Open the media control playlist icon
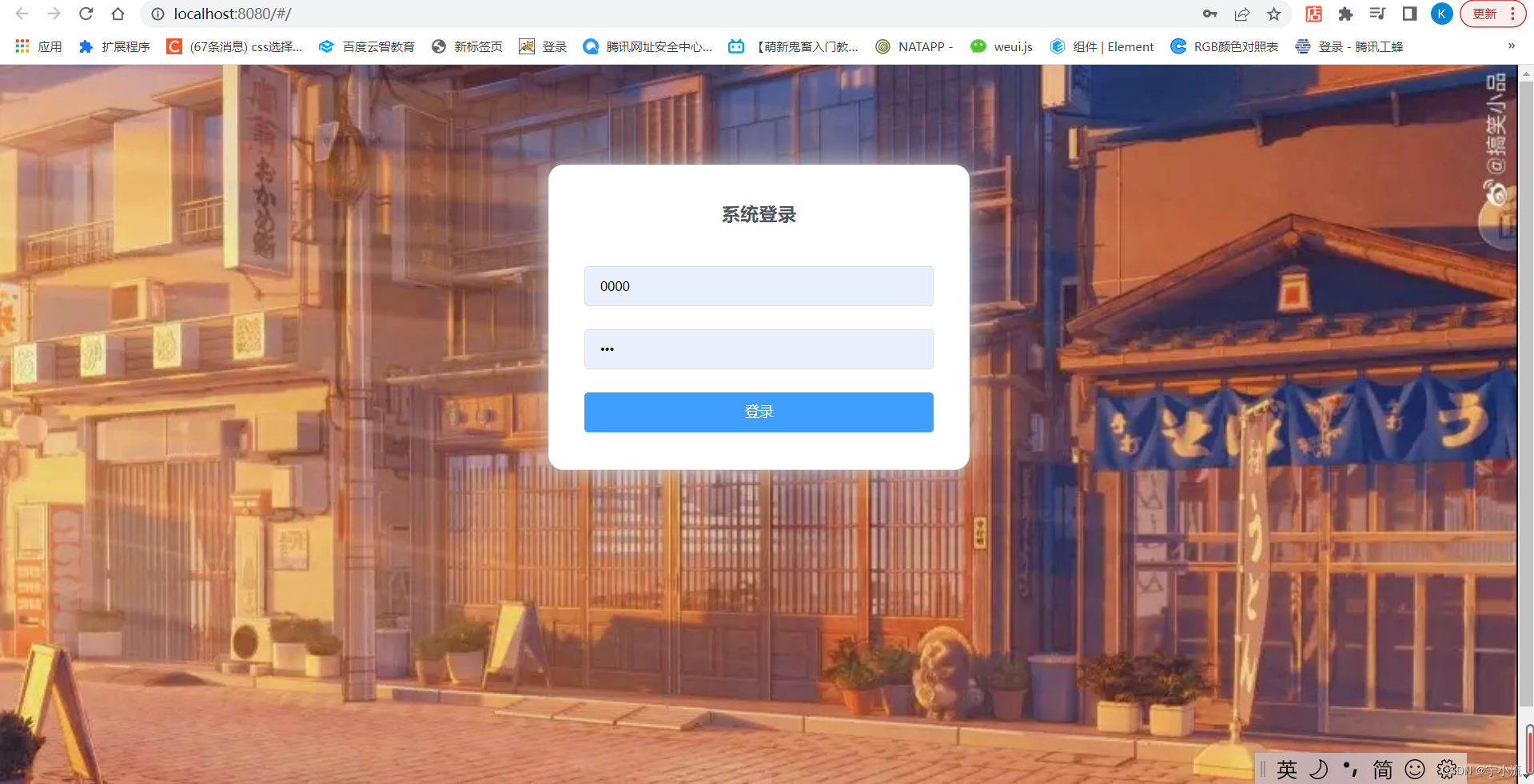The image size is (1534, 784). tap(1377, 14)
